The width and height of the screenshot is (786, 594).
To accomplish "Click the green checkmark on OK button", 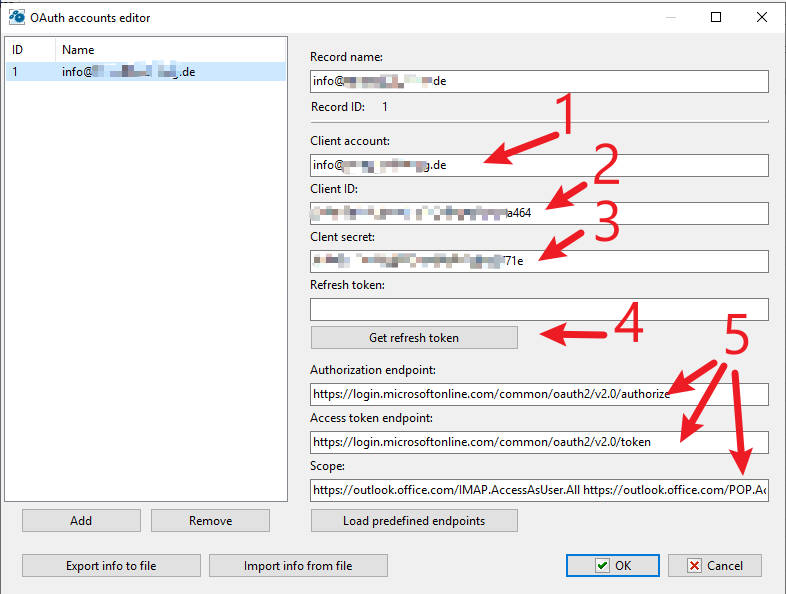I will [602, 566].
